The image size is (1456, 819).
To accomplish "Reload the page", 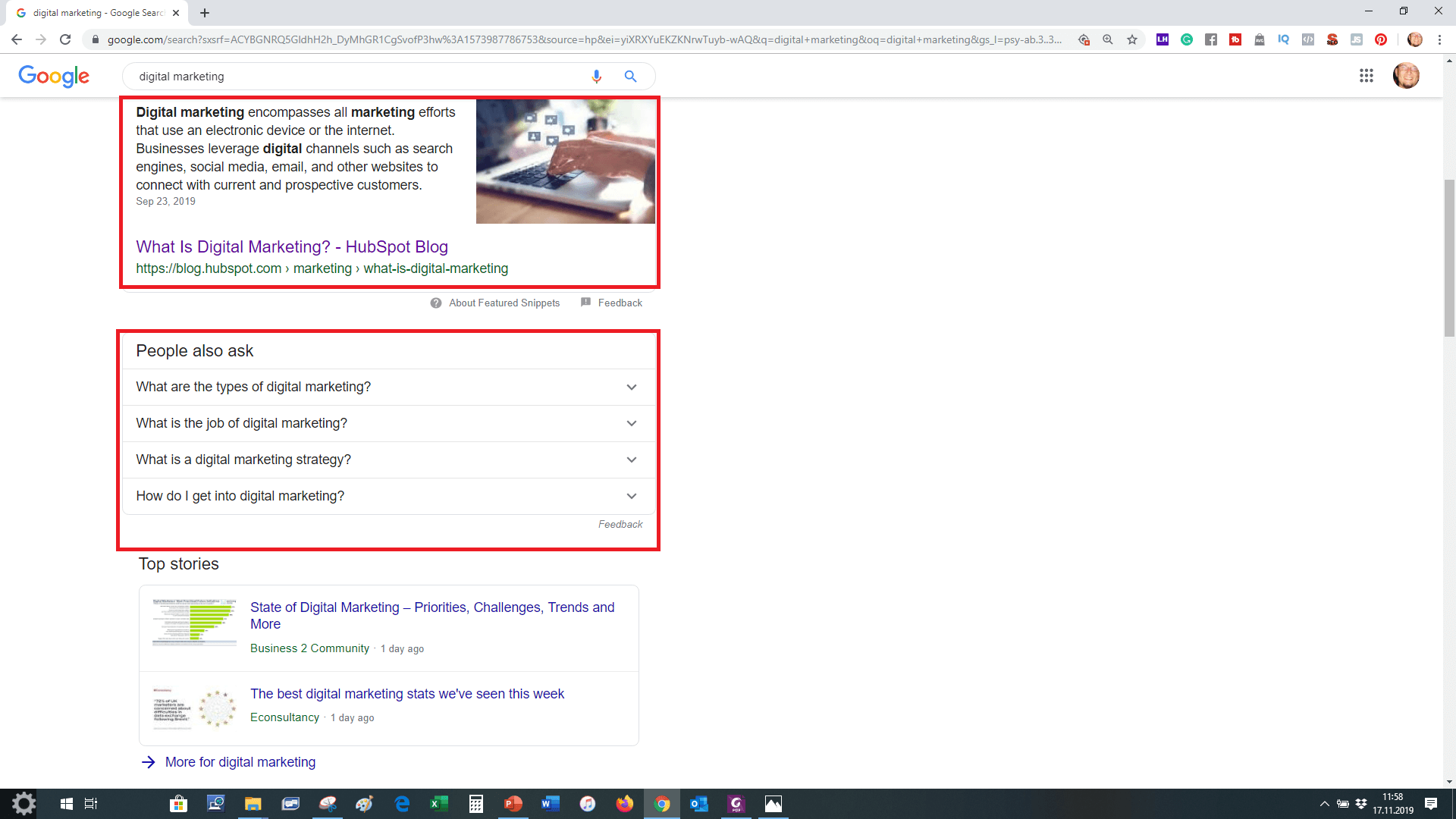I will [65, 39].
